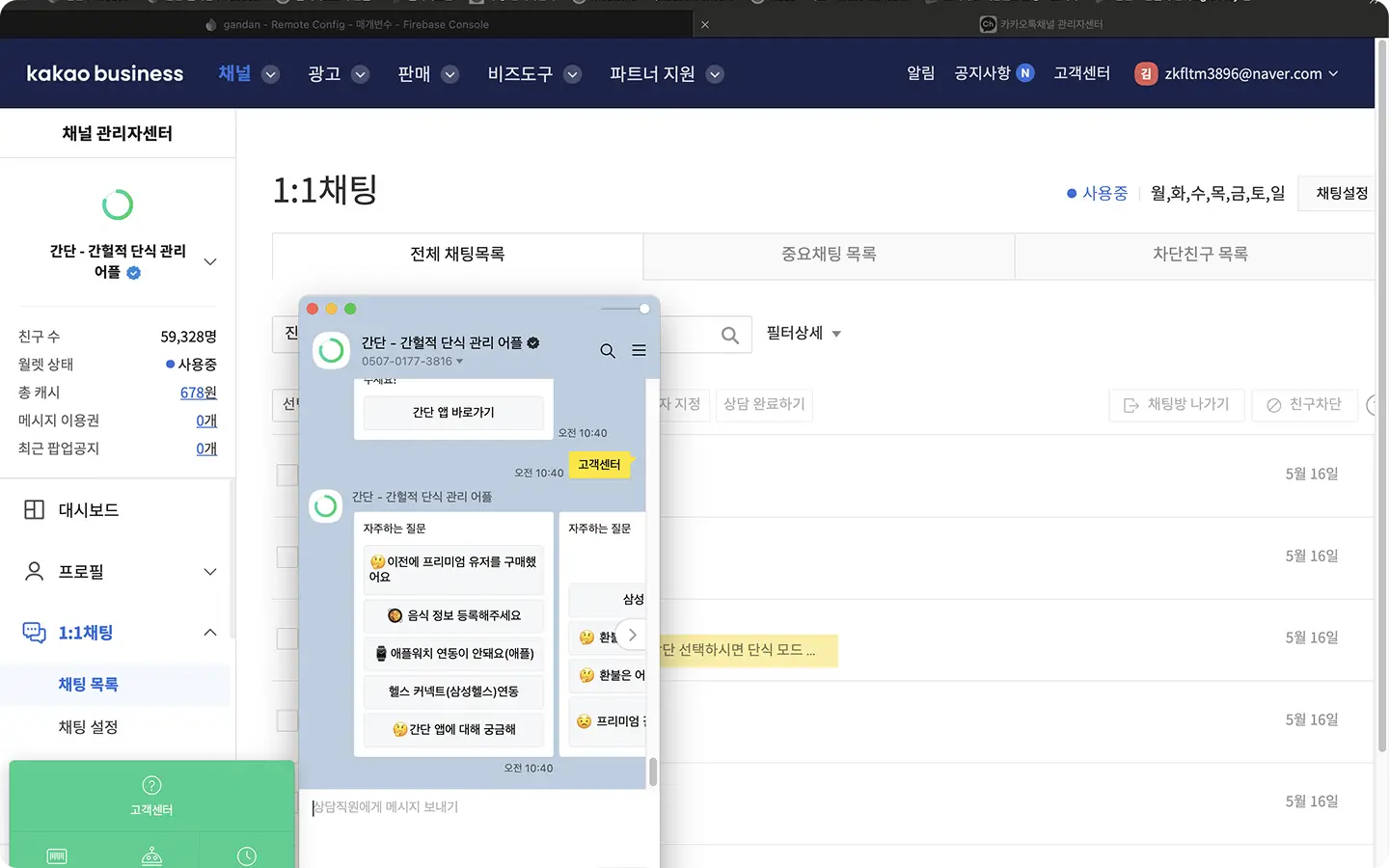Viewport: 1389px width, 868px height.
Task: Click the red account avatar icon
Action: point(1145,73)
